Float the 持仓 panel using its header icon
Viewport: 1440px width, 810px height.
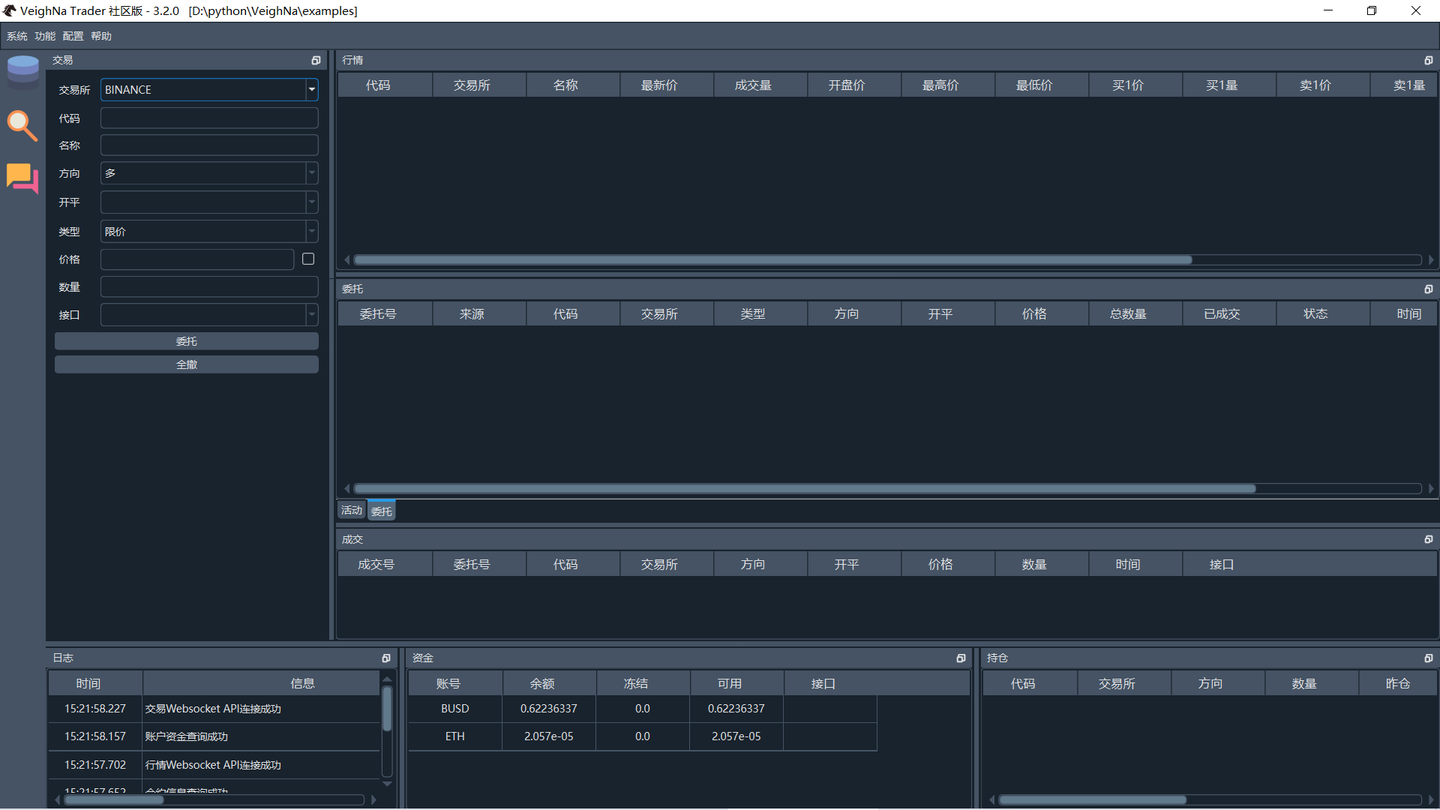[1428, 658]
